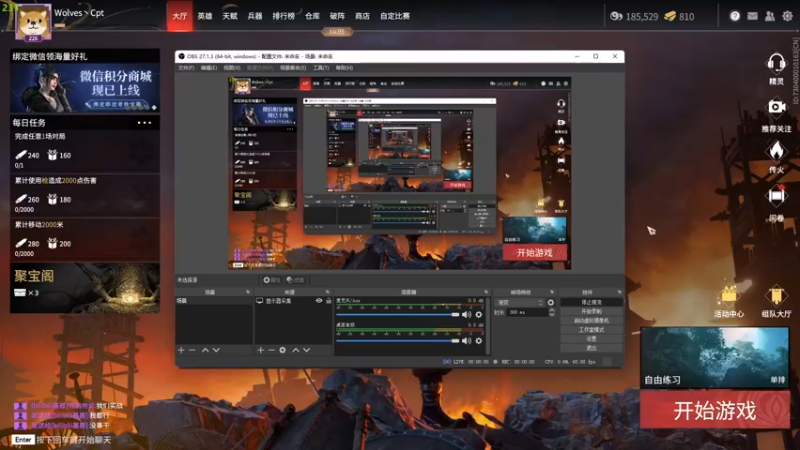
Task: Remove source with minus icon
Action: (x=271, y=350)
